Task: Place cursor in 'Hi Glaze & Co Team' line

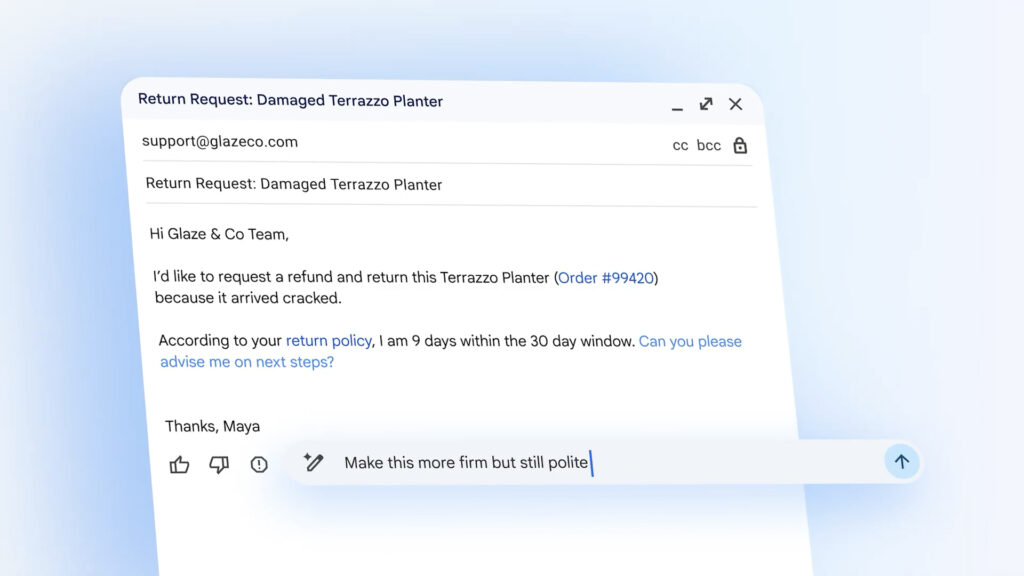Action: 218,234
